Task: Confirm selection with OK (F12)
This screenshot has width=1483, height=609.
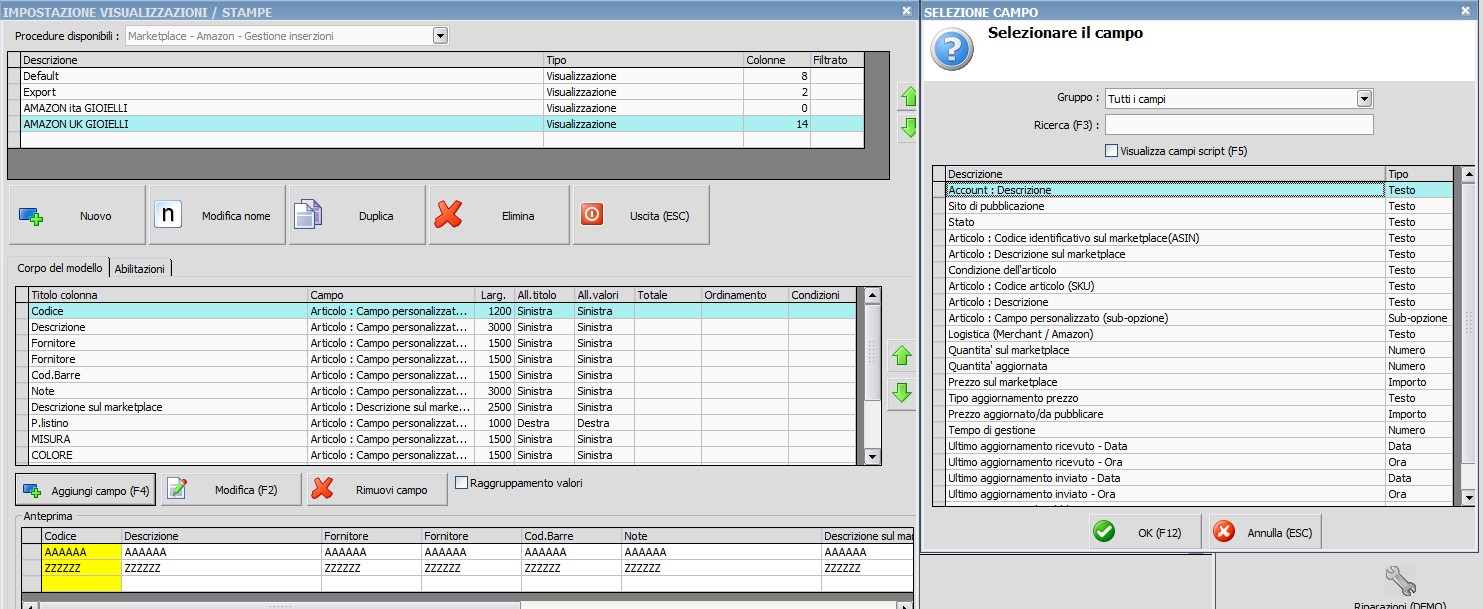Action: tap(1145, 533)
